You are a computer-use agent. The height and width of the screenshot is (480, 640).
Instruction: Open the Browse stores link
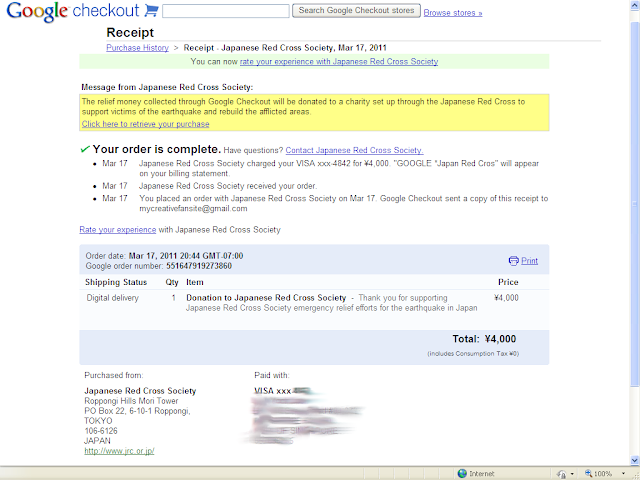[453, 13]
